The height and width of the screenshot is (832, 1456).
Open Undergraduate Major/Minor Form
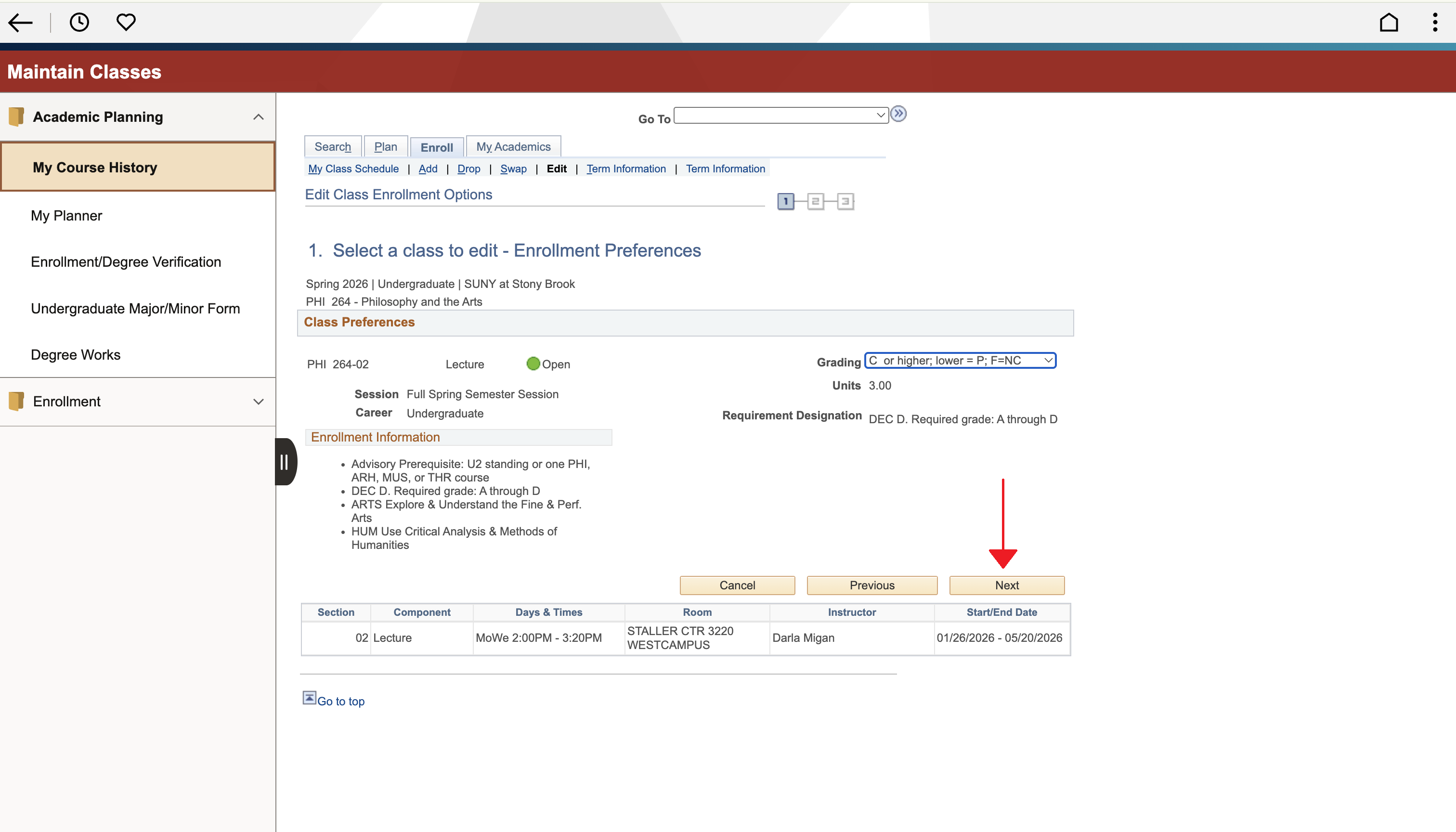[x=135, y=309]
